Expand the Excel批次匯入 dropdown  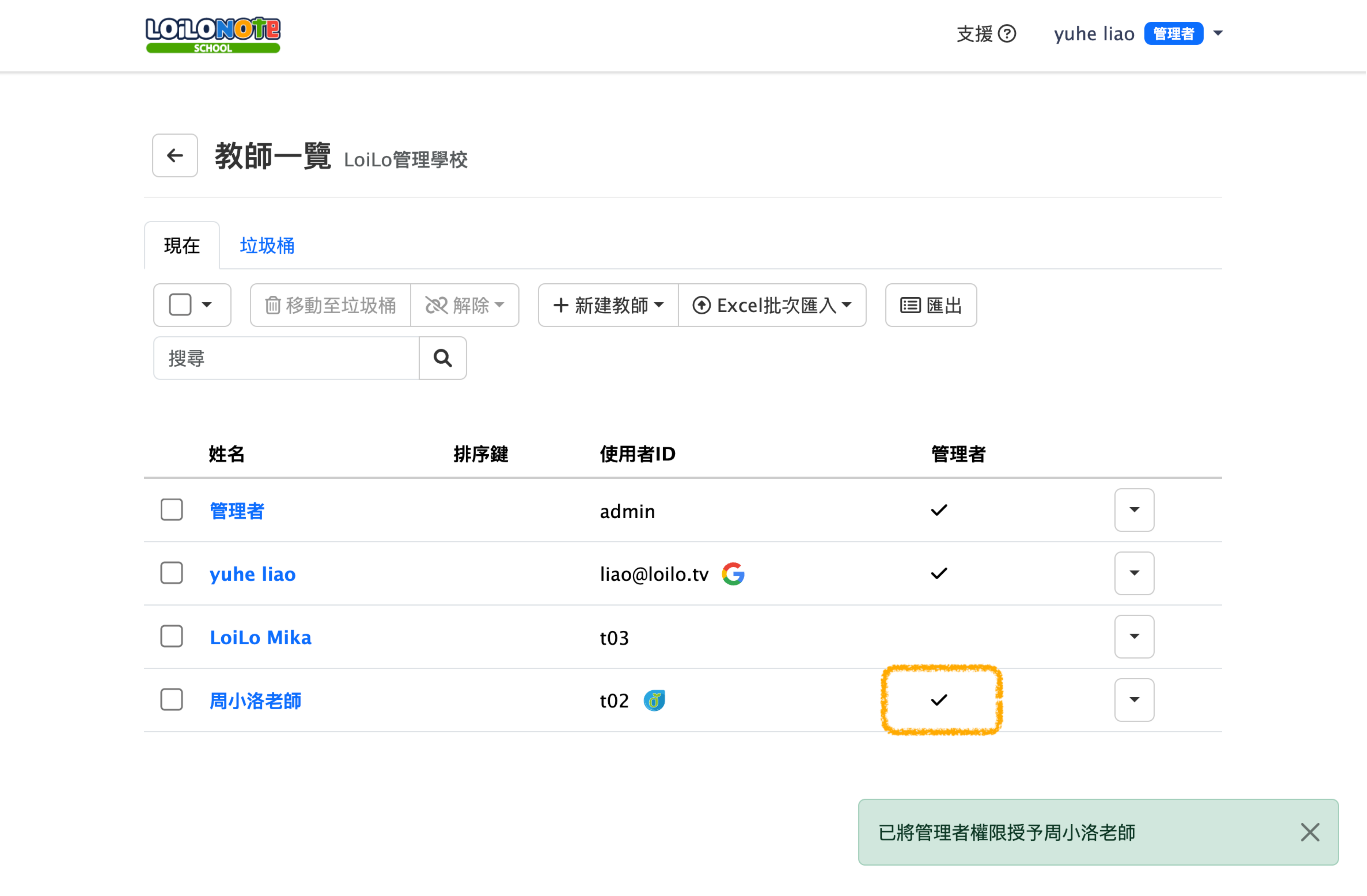click(771, 305)
